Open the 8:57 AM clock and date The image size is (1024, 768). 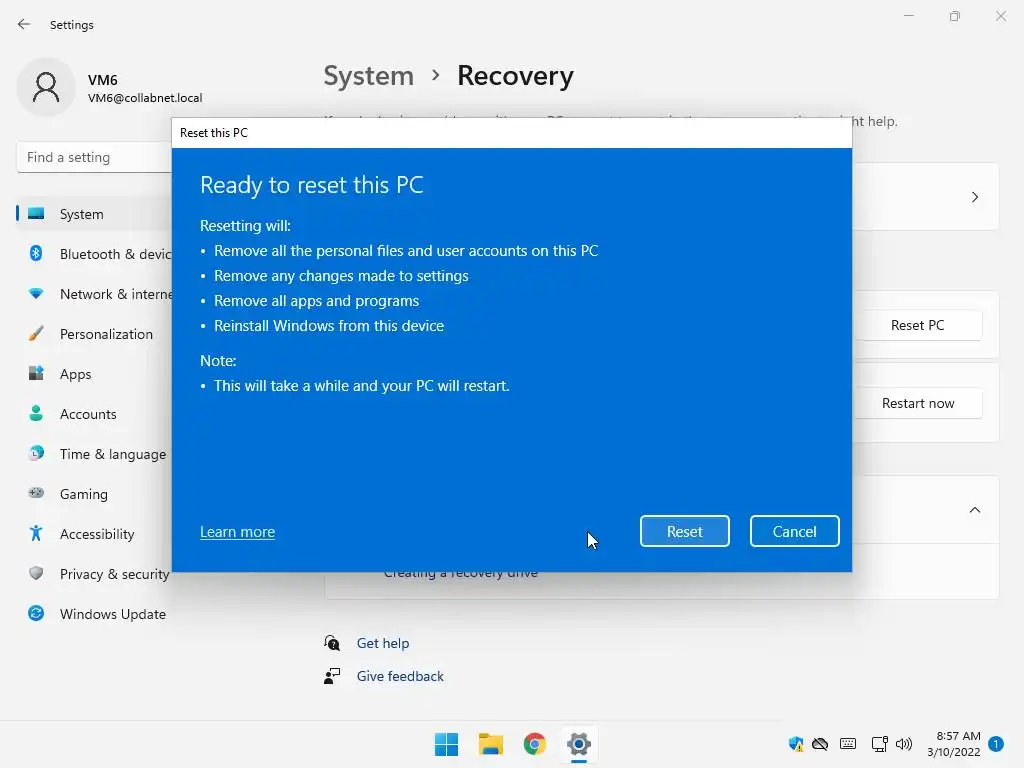coord(954,744)
